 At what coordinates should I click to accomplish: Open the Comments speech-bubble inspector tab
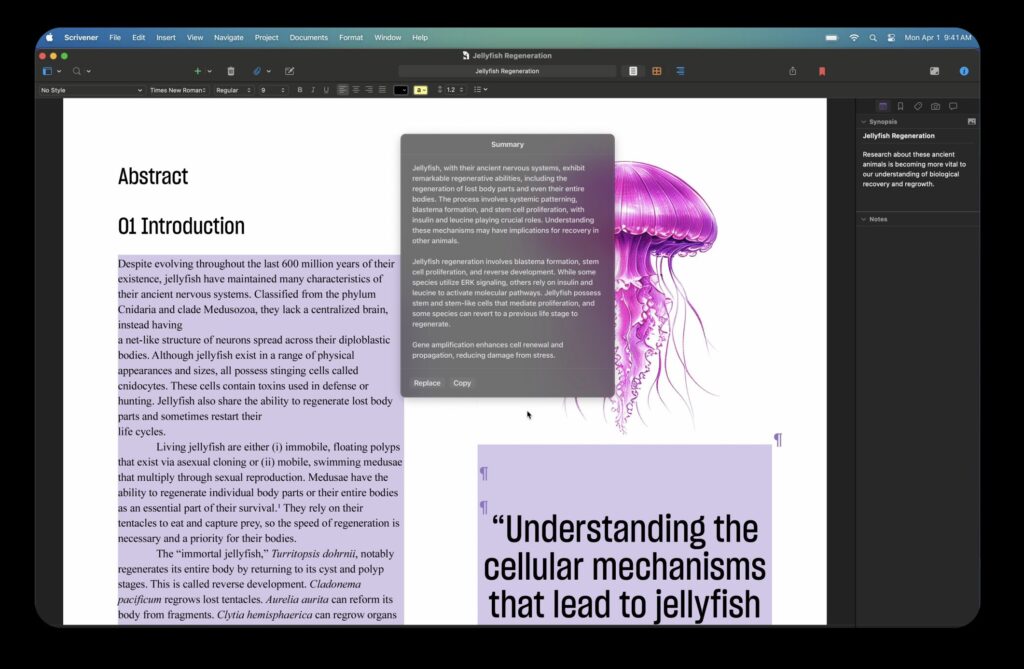coord(953,106)
